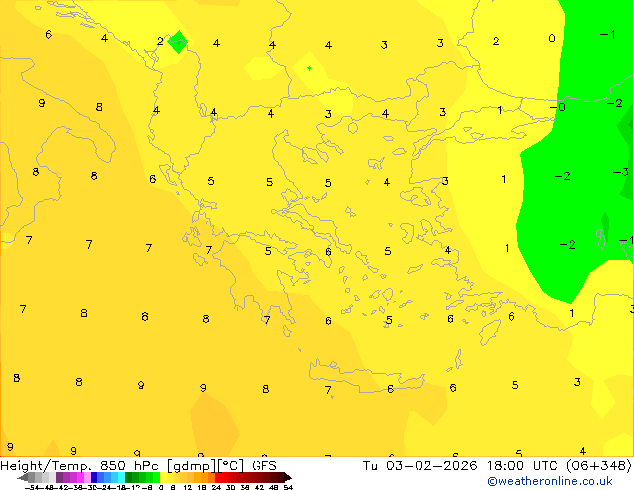Click the -54 label on the legend
Image resolution: width=634 pixels, height=490 pixels.
[x=33, y=487]
